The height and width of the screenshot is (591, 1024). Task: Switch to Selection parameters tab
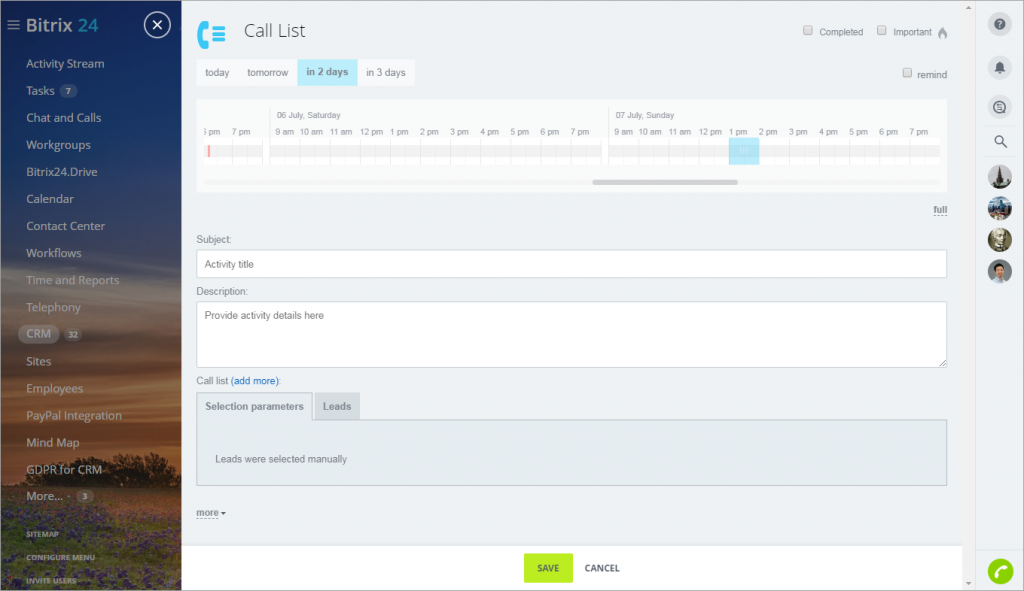click(x=254, y=406)
